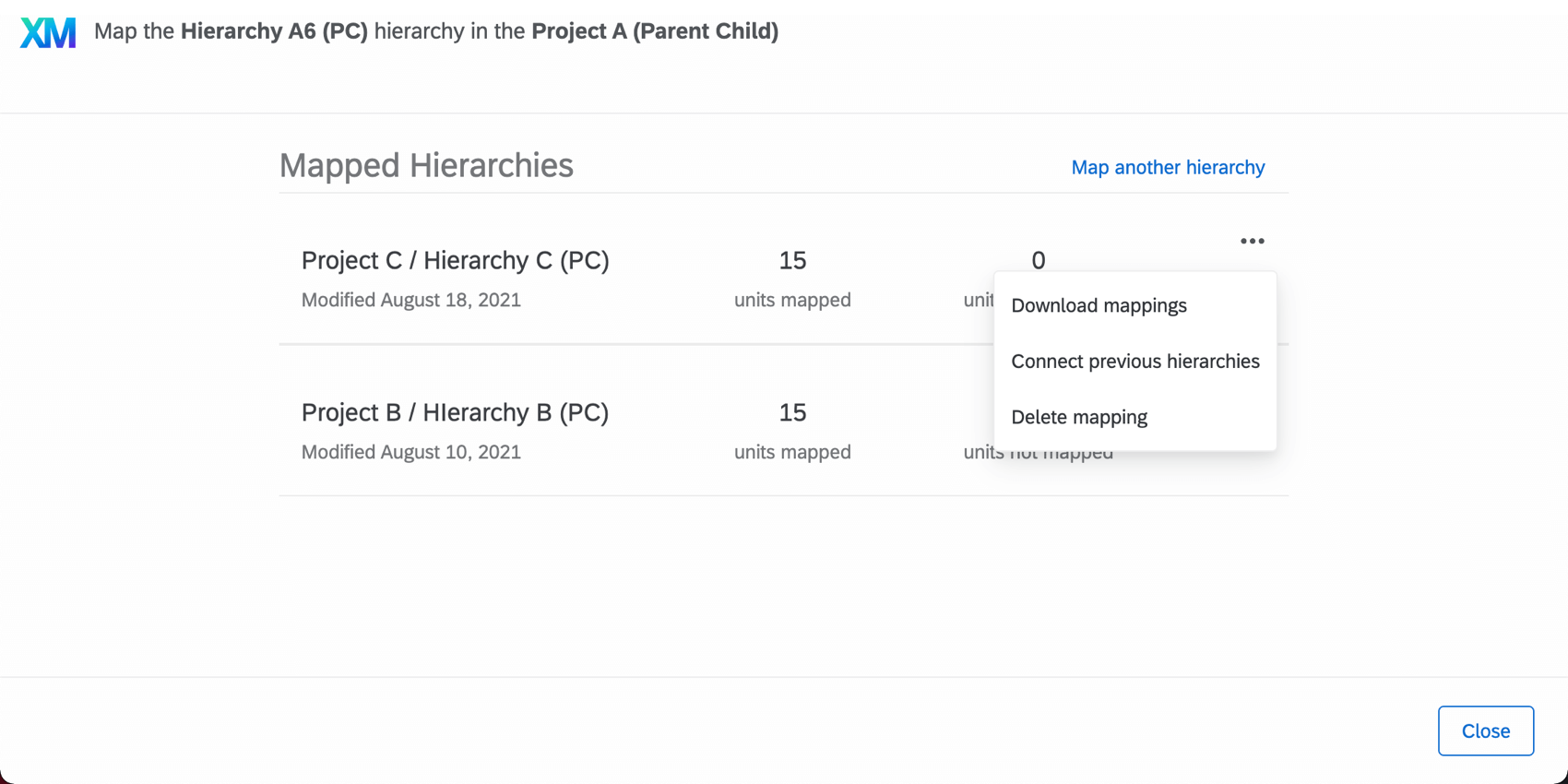This screenshot has width=1568, height=784.
Task: Select Delete mapping in the open context menu
Action: click(x=1079, y=417)
